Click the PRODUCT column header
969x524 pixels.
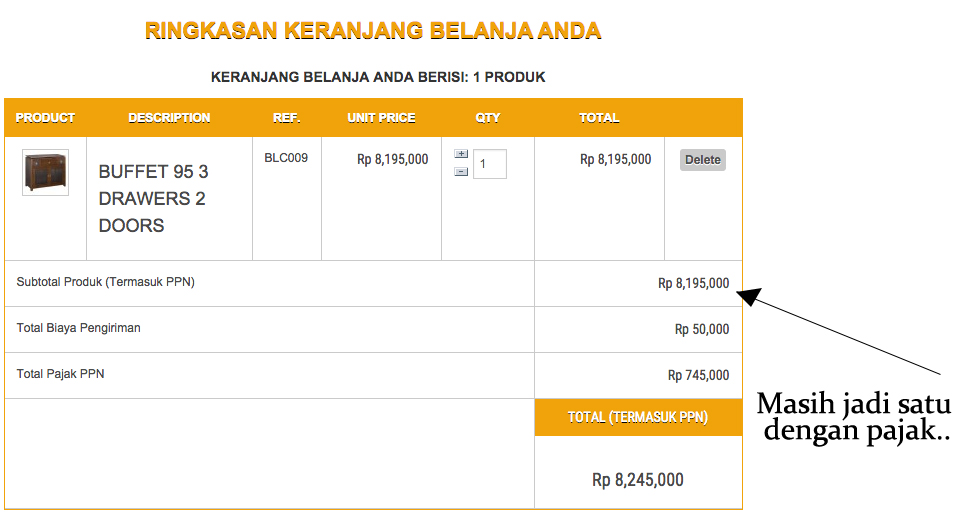tap(45, 118)
